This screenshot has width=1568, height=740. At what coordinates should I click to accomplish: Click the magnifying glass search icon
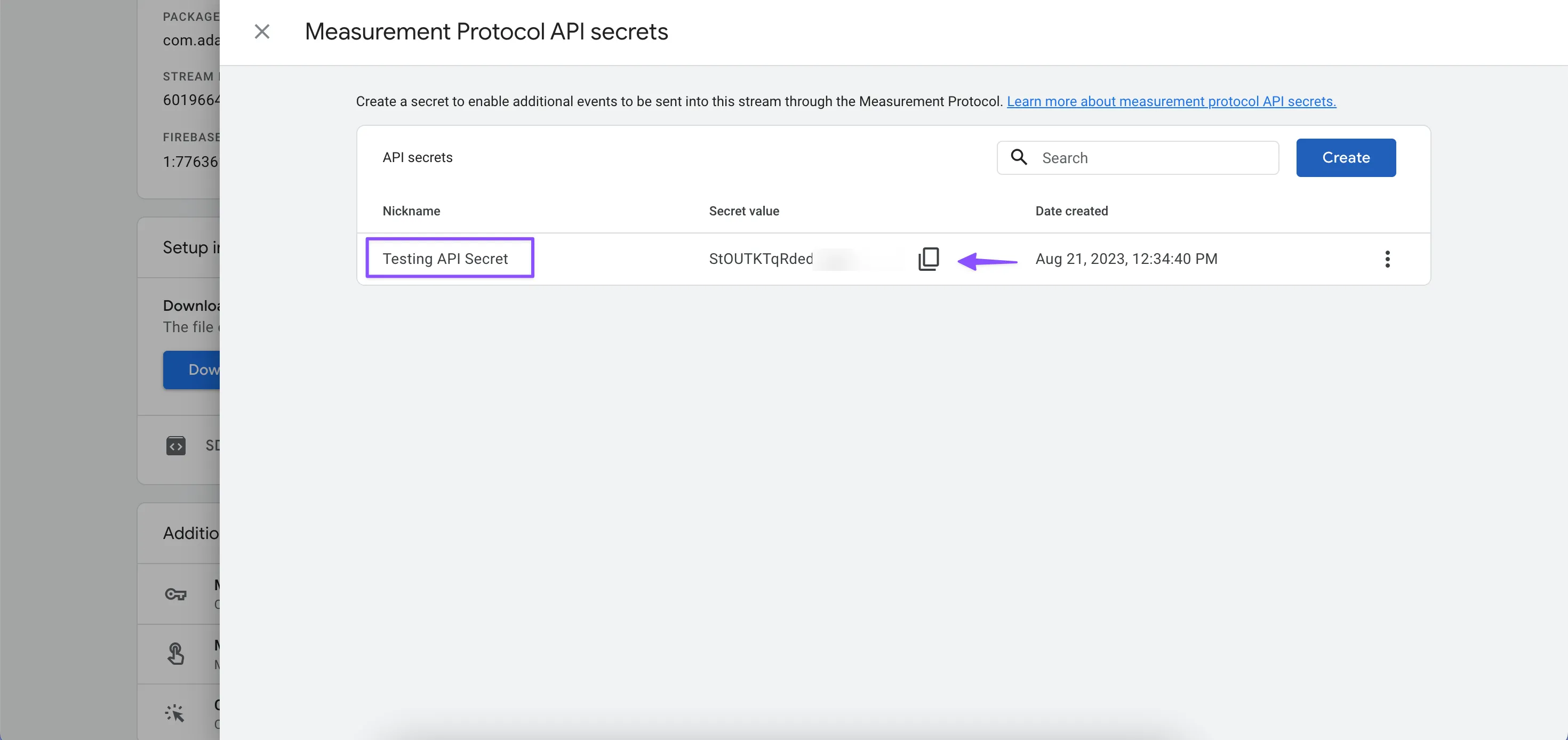pyautogui.click(x=1019, y=158)
